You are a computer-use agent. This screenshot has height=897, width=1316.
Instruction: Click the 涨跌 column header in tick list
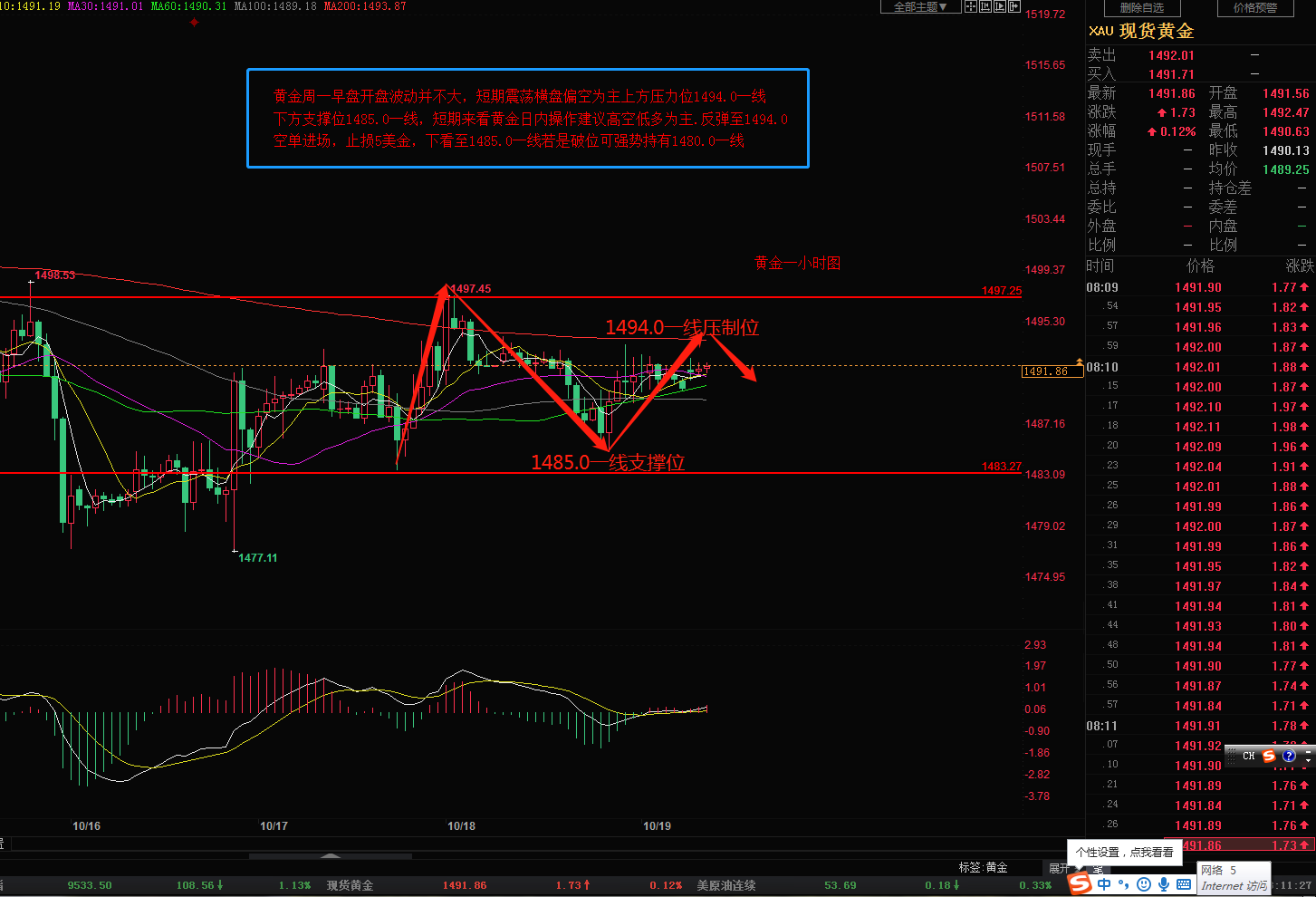tap(1300, 265)
